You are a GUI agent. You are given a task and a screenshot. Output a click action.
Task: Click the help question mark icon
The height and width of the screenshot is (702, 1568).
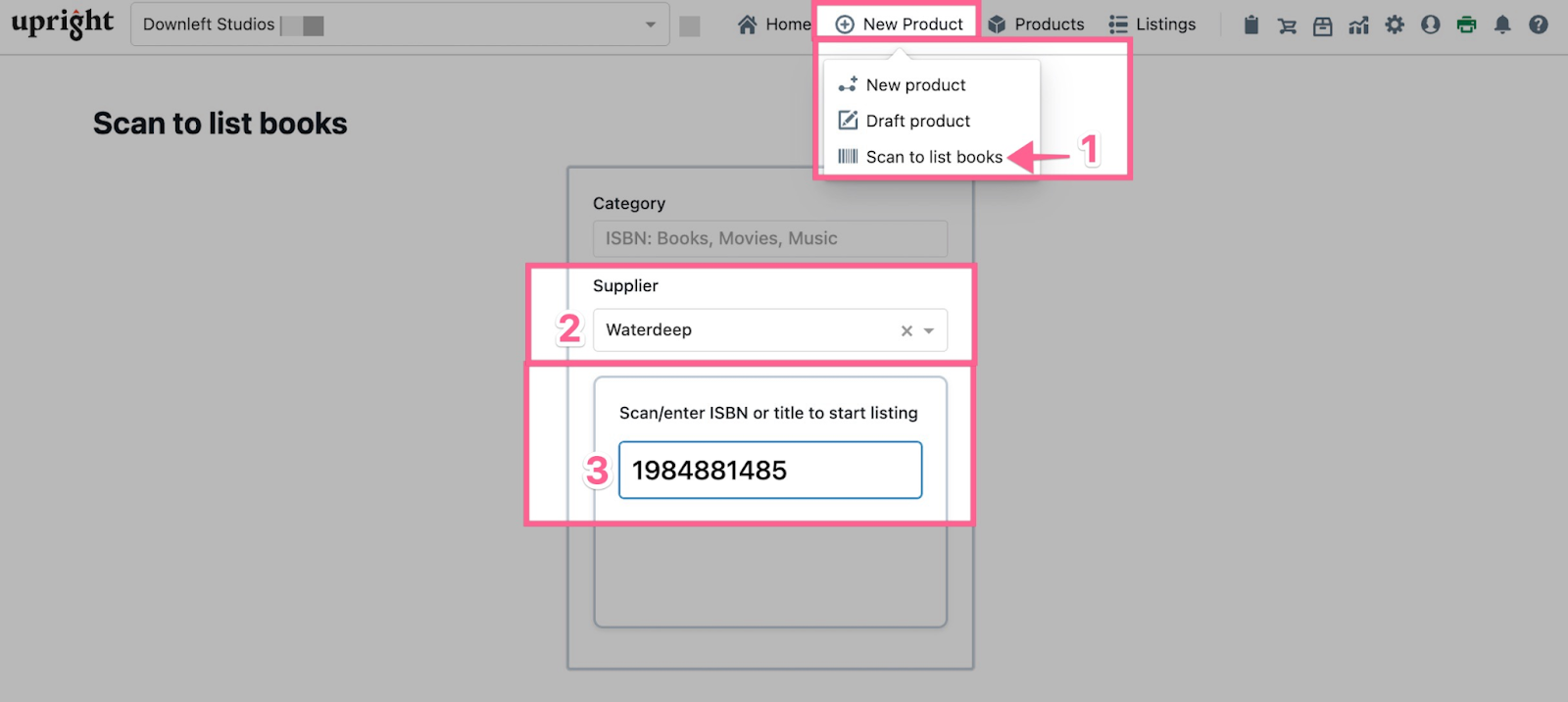[x=1539, y=25]
